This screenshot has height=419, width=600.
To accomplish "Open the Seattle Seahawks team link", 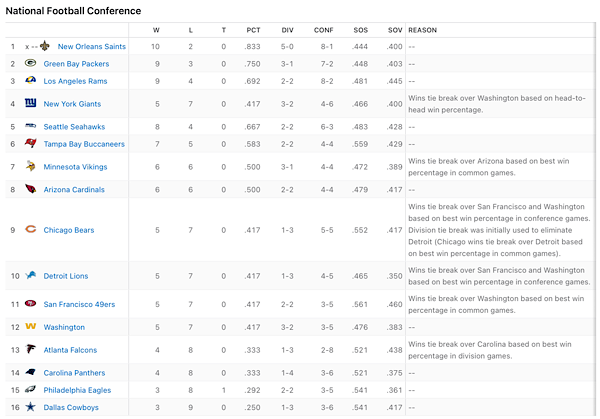I will [x=74, y=127].
